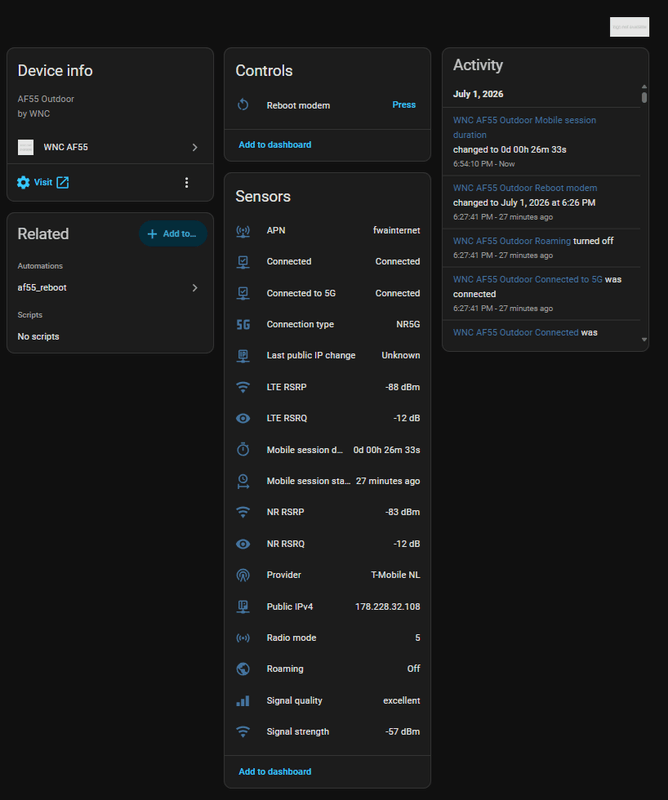Open the af55_reboot automation chevron
The width and height of the screenshot is (668, 800).
(x=195, y=288)
